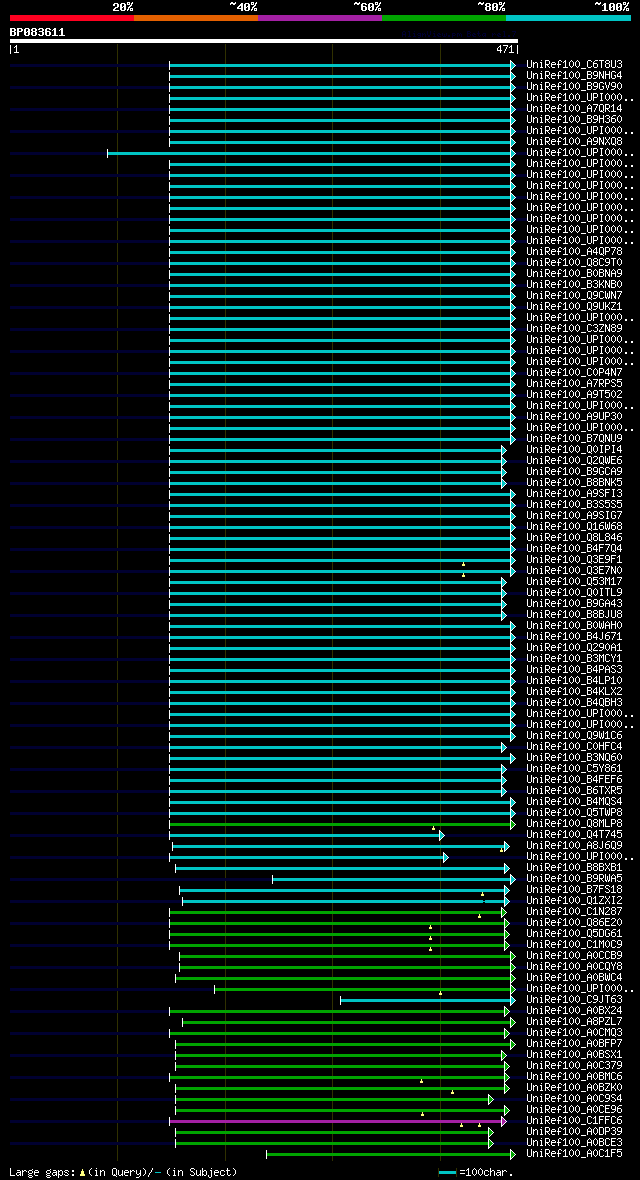Click the UniRef100_Q9CWN7 hit label
Screen dimensions: 640x1180
click(574, 296)
